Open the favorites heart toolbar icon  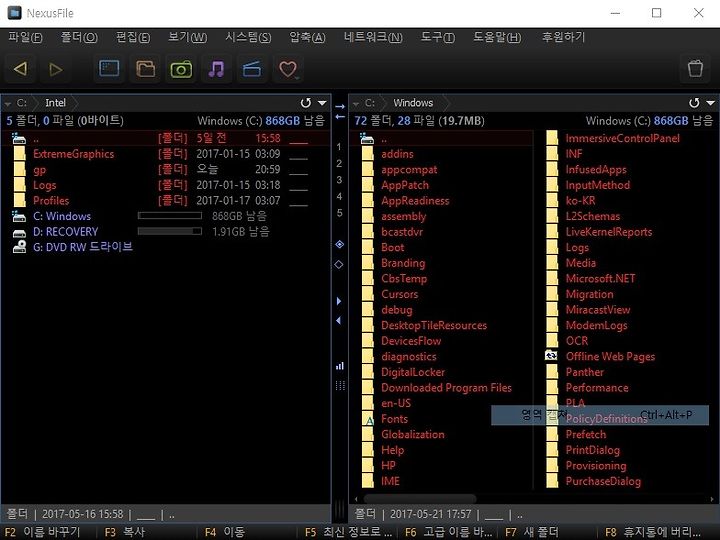click(288, 69)
